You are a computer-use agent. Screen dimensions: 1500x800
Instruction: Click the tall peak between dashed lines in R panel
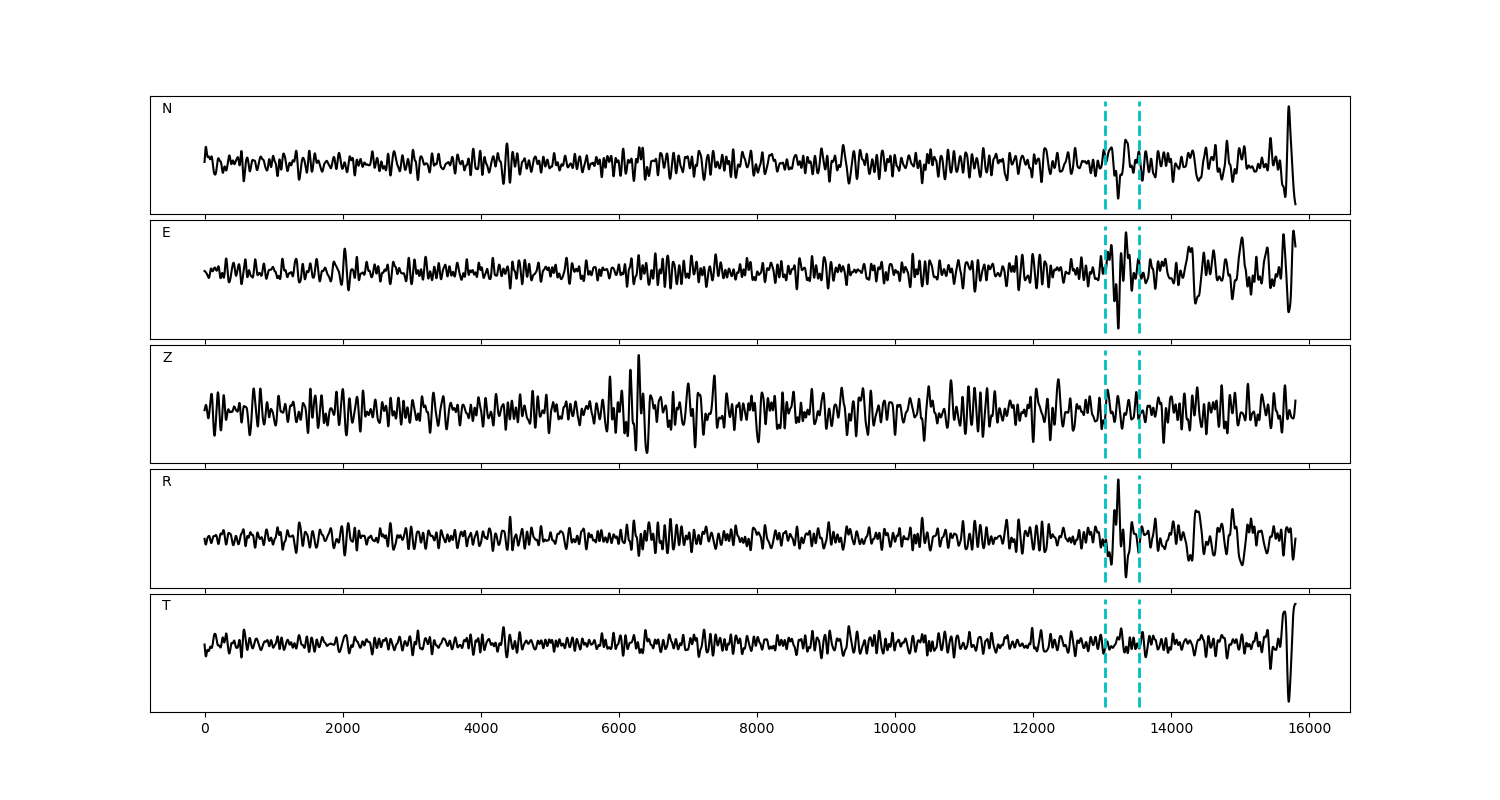[x=1118, y=482]
